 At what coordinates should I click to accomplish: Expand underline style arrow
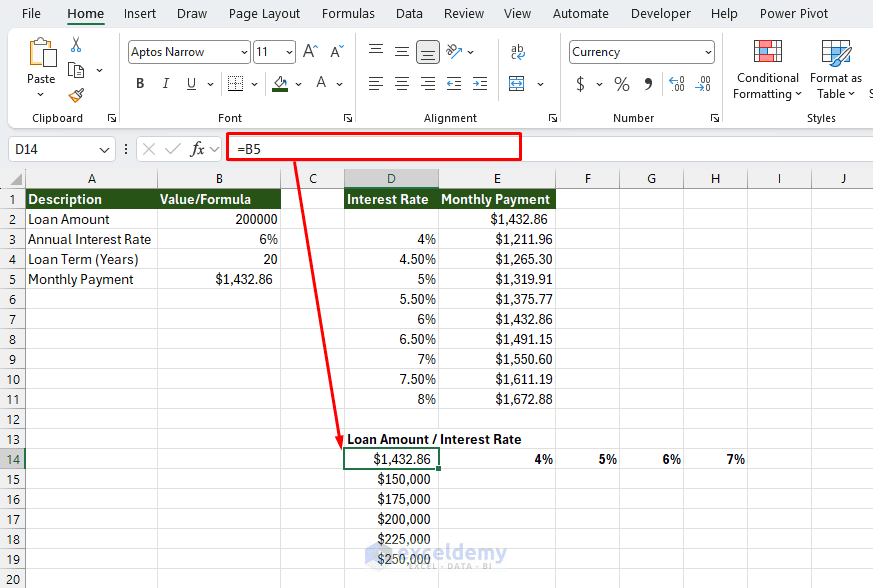click(210, 84)
